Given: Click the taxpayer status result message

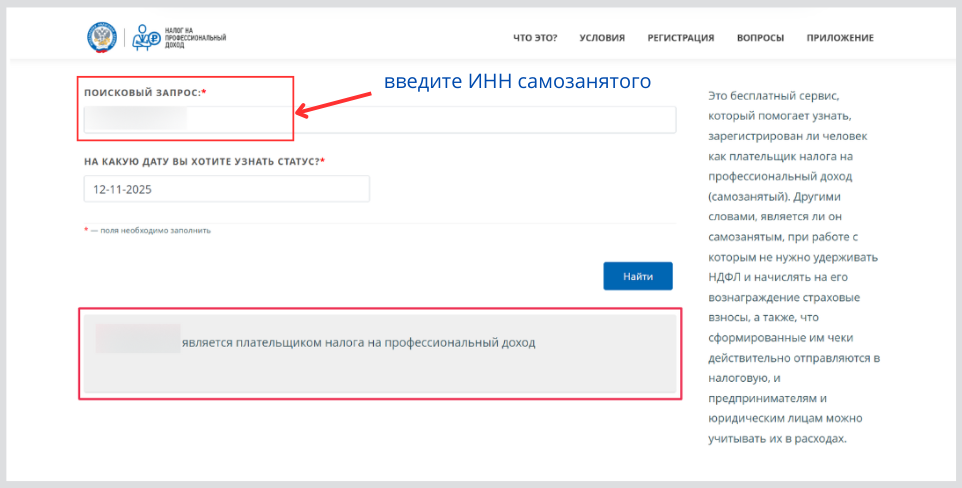Looking at the screenshot, I should [358, 343].
